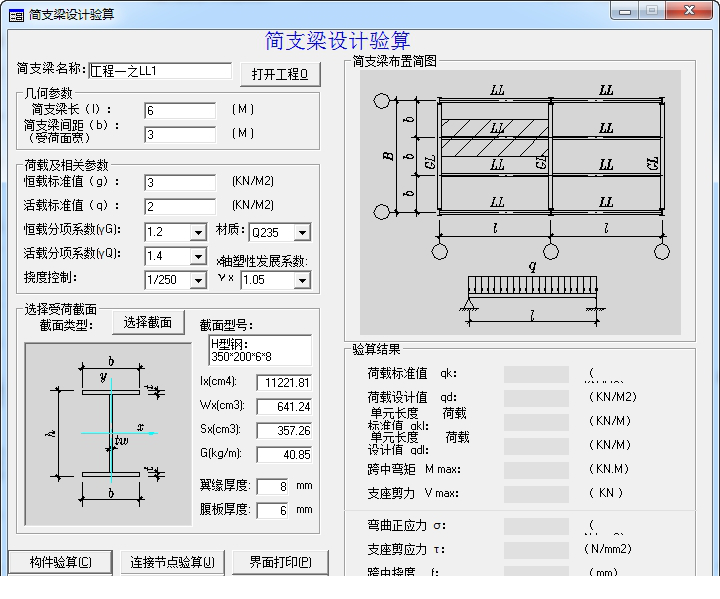This screenshot has width=720, height=599.
Task: Click the 恒载标准值 (g) input field
Action: [180, 183]
